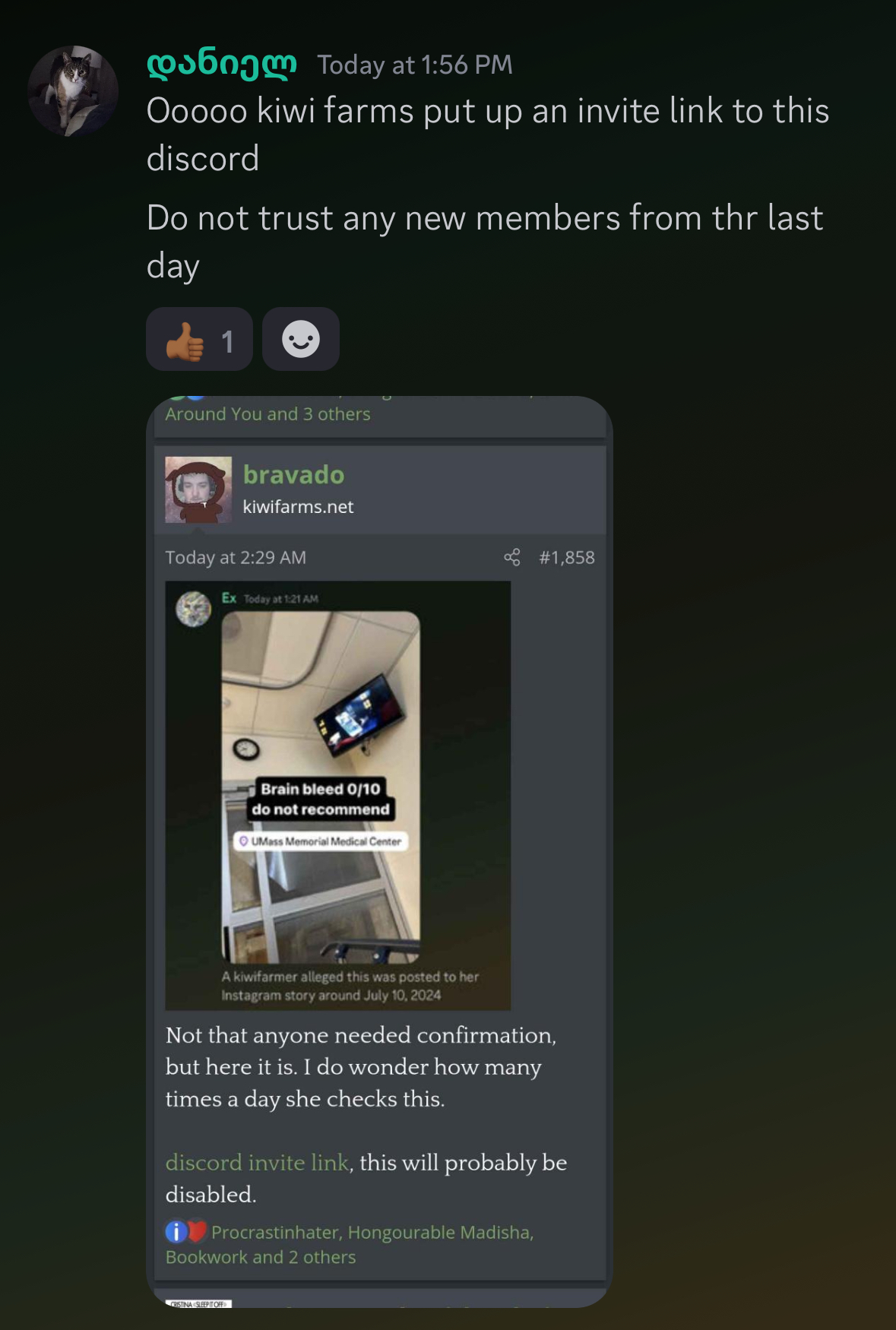Click the share icon beside #1,858
This screenshot has width=896, height=1330.
(512, 557)
